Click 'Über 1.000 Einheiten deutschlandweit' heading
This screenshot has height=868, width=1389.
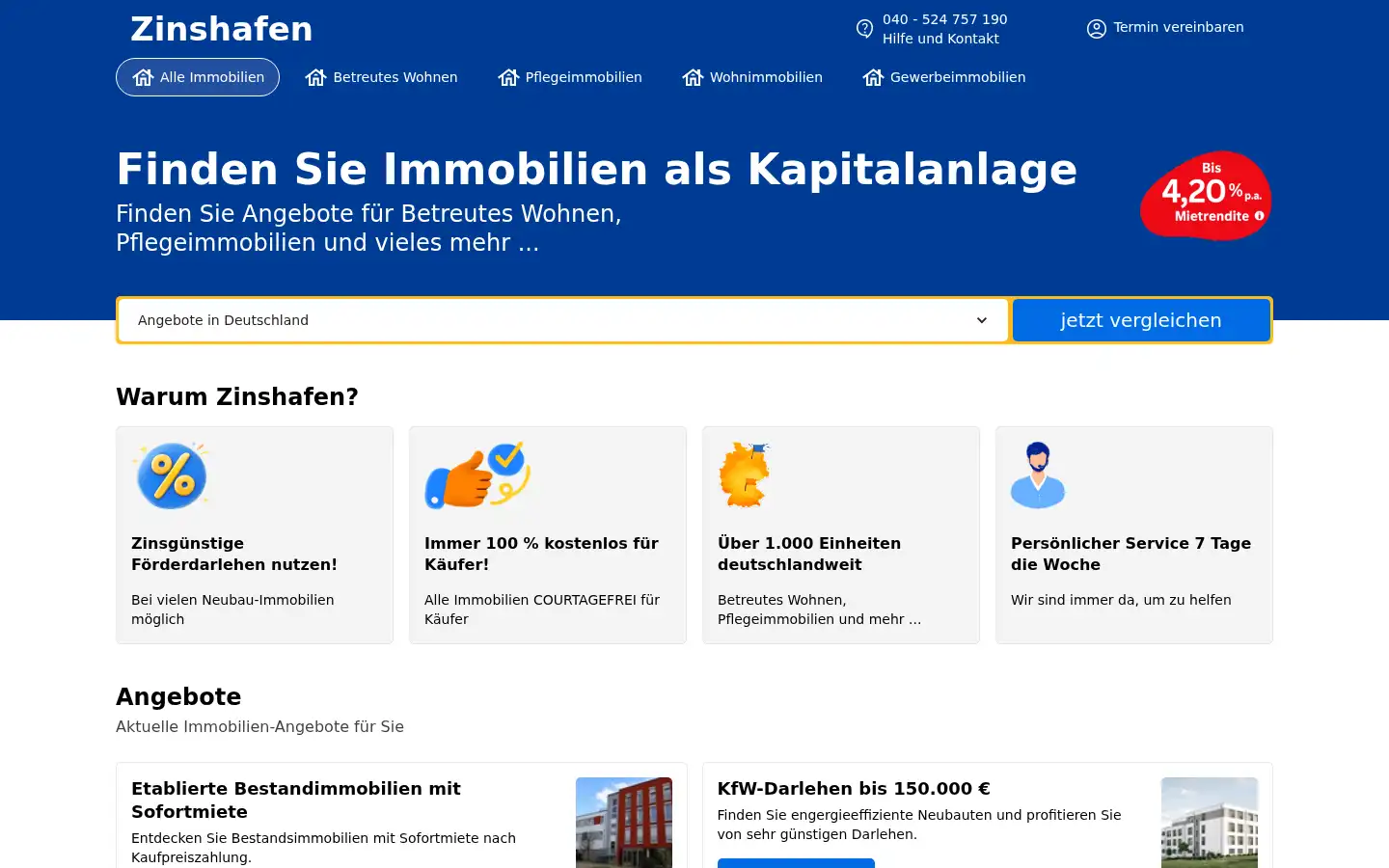coord(809,554)
